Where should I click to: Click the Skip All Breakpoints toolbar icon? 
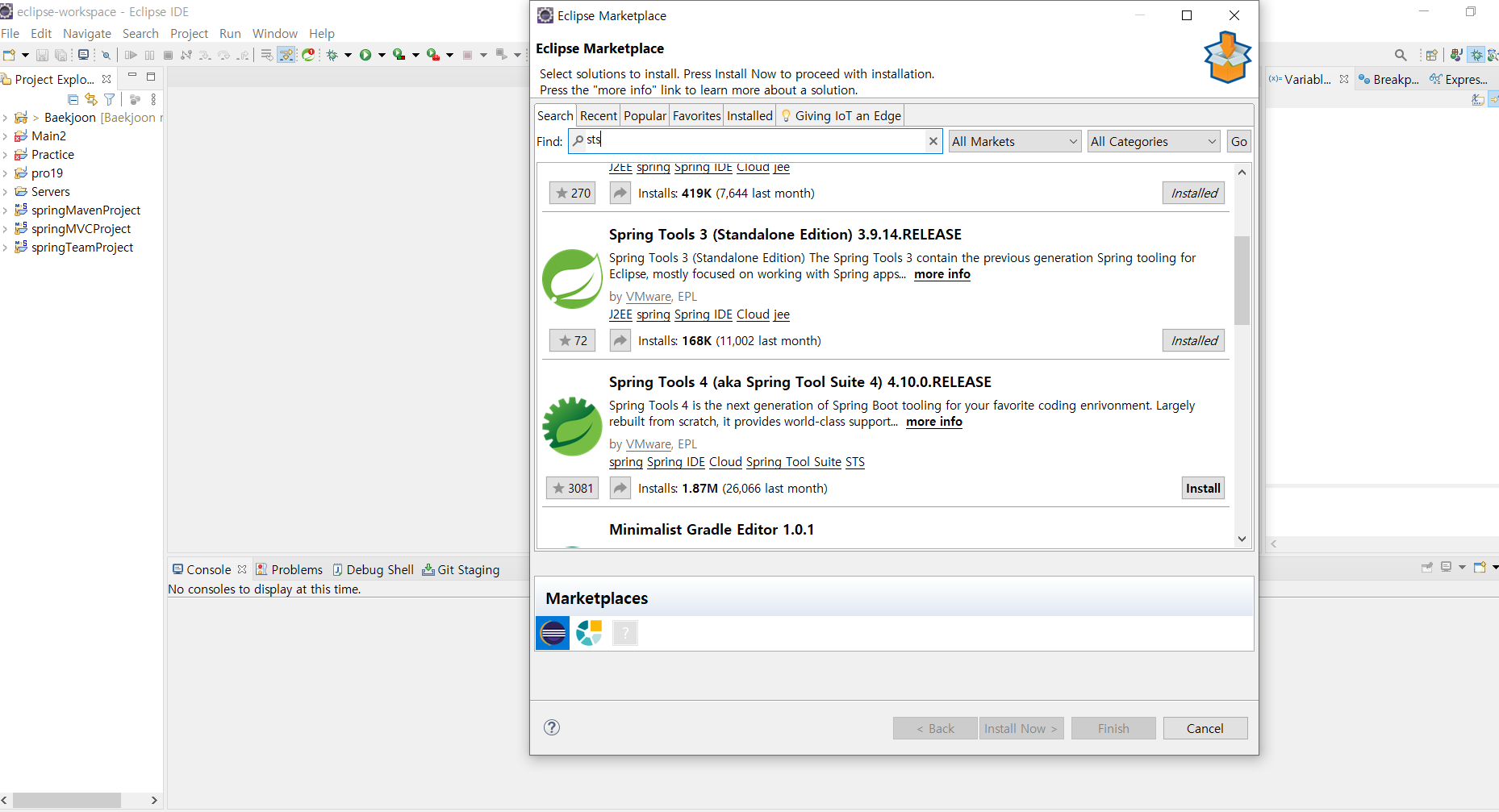tap(106, 55)
